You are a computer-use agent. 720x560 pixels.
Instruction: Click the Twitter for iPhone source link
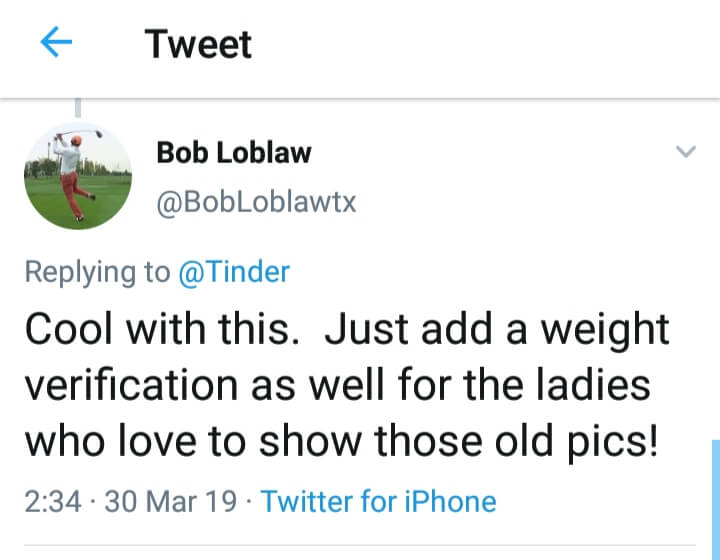[x=378, y=500]
